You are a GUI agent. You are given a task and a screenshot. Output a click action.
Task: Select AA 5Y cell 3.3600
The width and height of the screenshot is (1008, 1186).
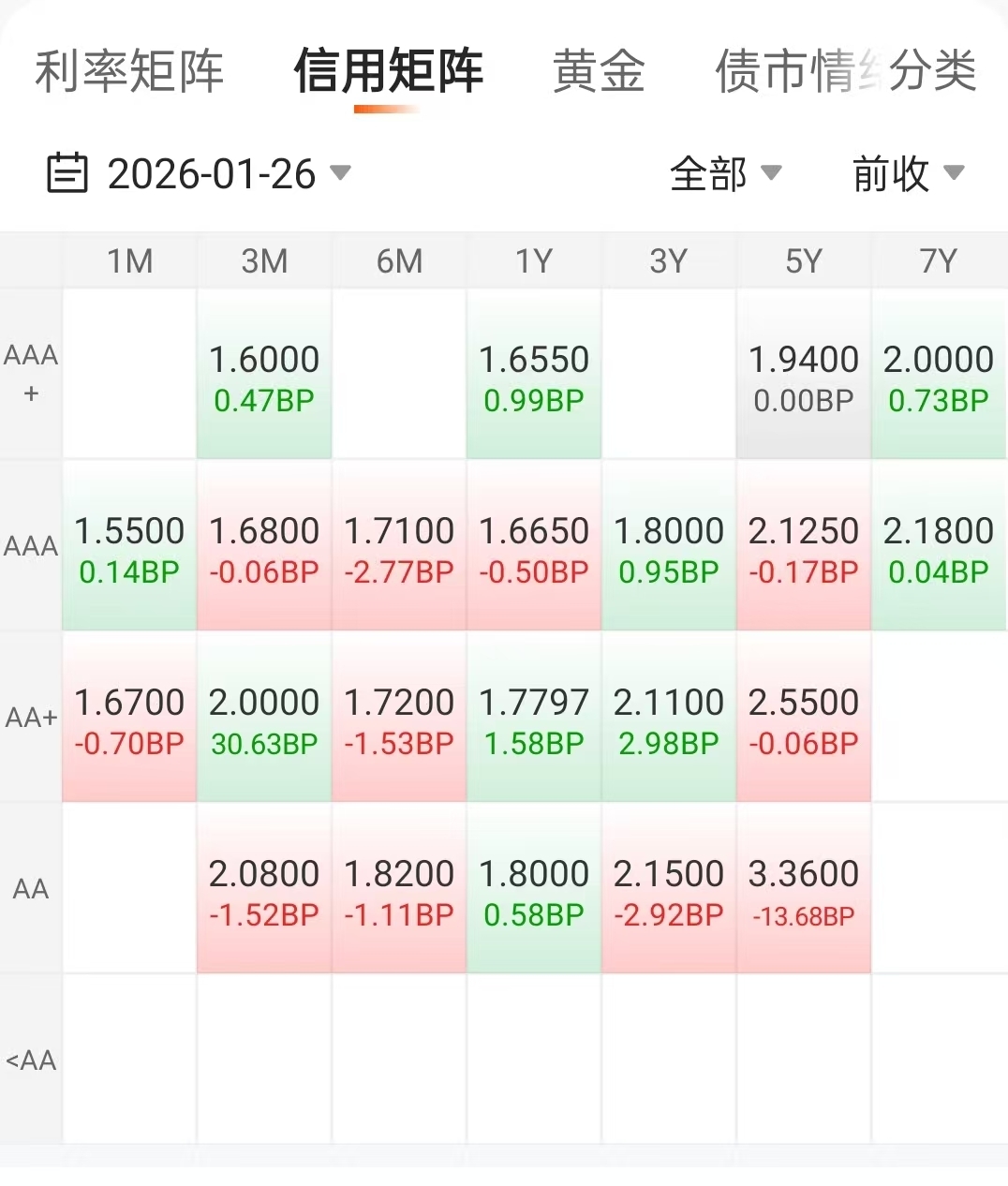[804, 890]
